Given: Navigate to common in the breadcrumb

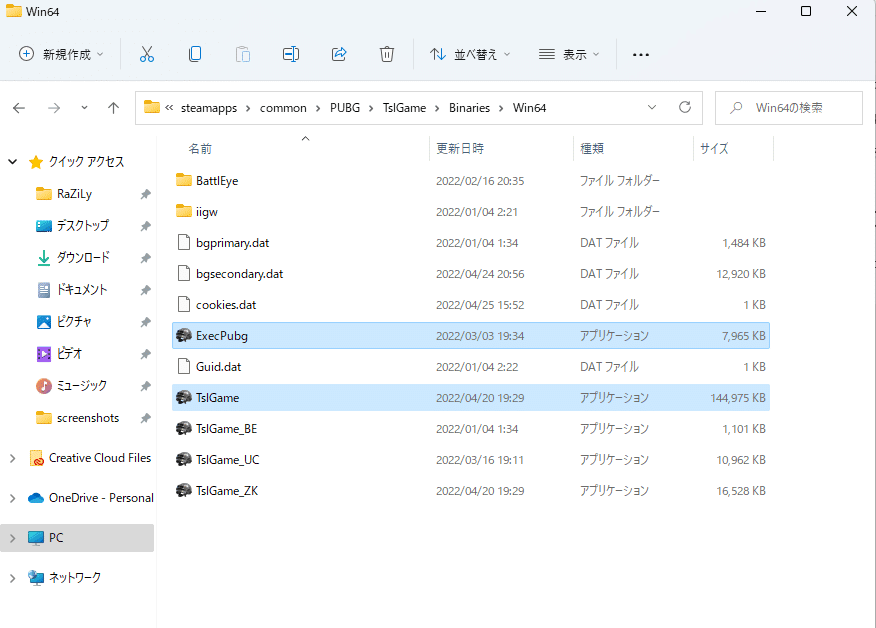Looking at the screenshot, I should [x=283, y=108].
